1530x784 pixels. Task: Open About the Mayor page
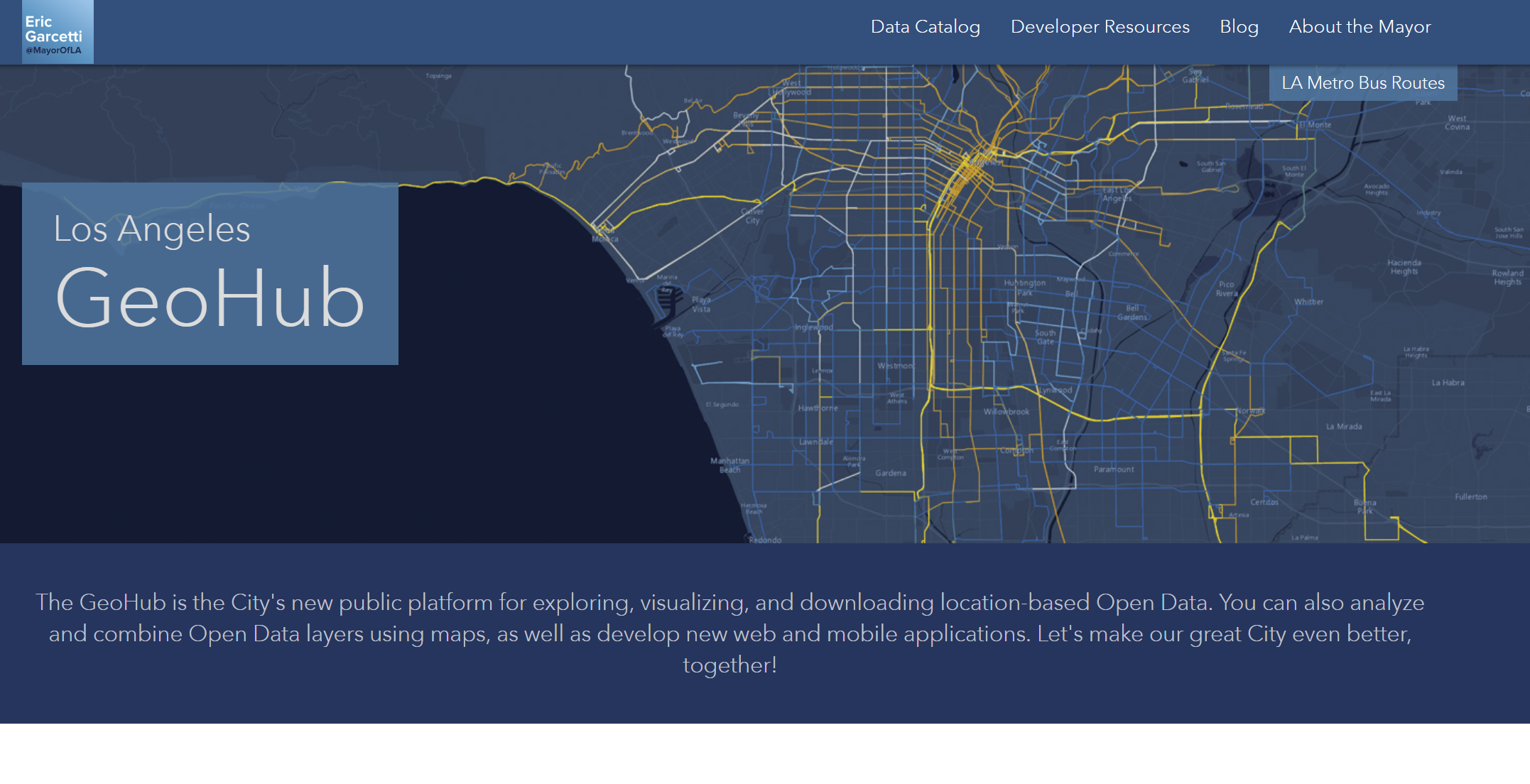(1360, 27)
